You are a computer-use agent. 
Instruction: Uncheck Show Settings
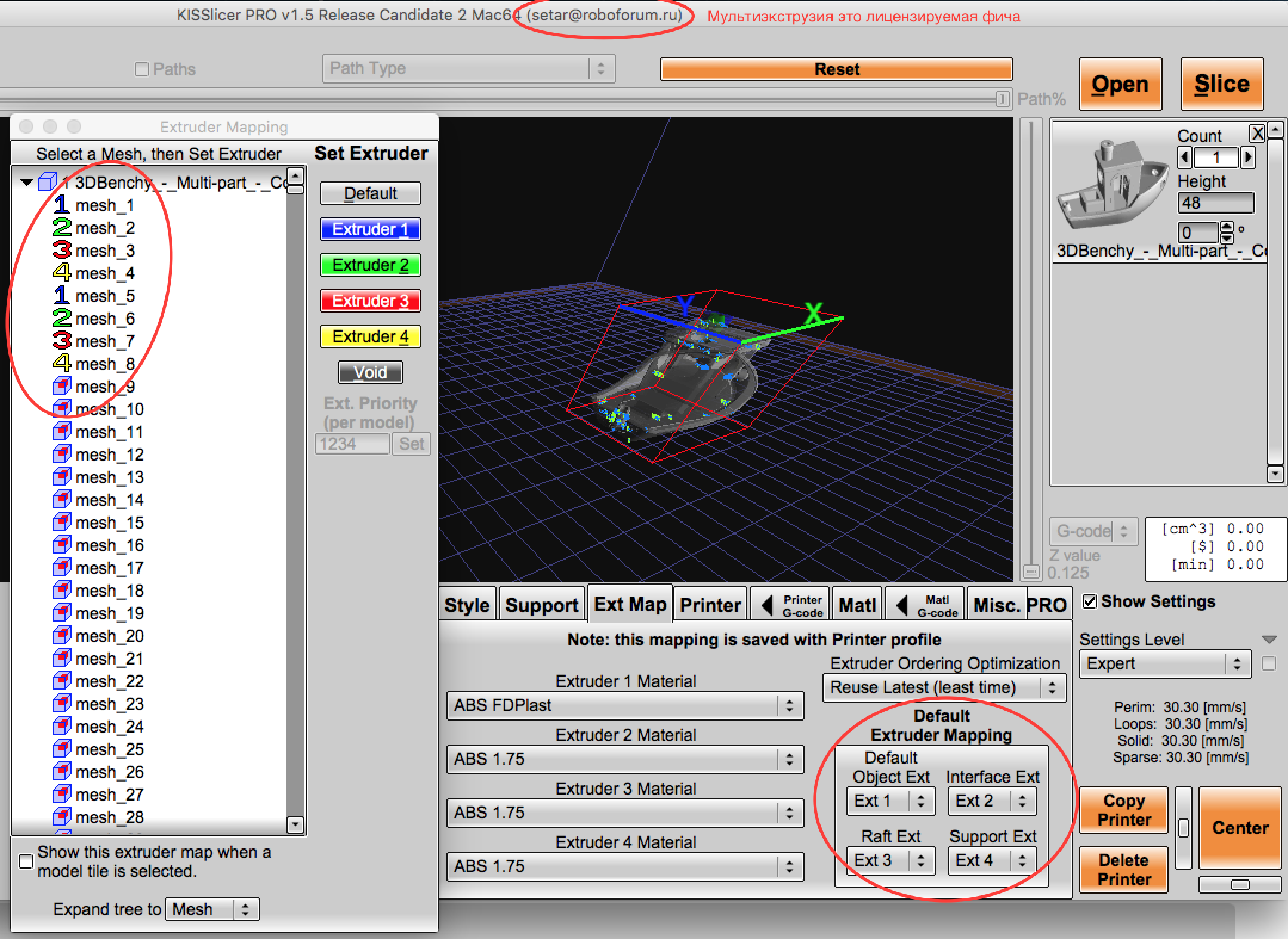[x=1089, y=601]
